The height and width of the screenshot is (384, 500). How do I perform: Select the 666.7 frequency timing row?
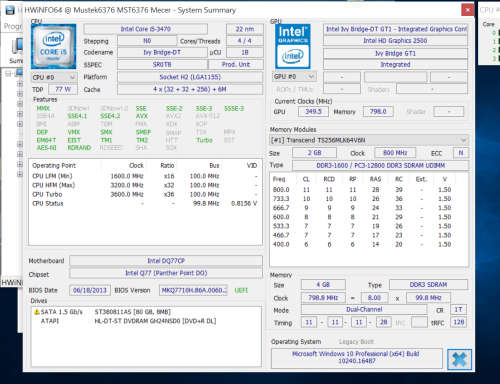pyautogui.click(x=362, y=208)
